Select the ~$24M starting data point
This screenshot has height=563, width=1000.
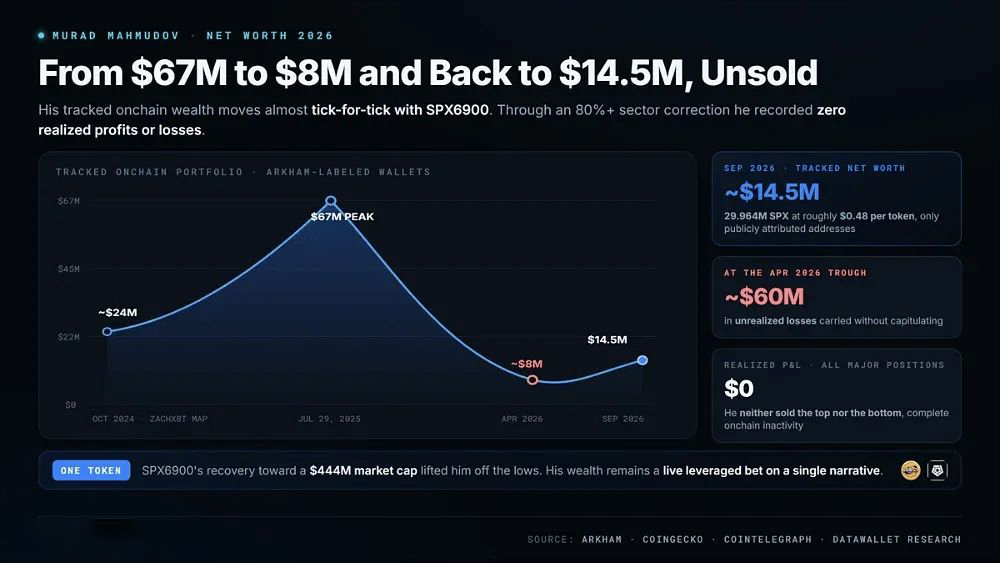point(107,332)
